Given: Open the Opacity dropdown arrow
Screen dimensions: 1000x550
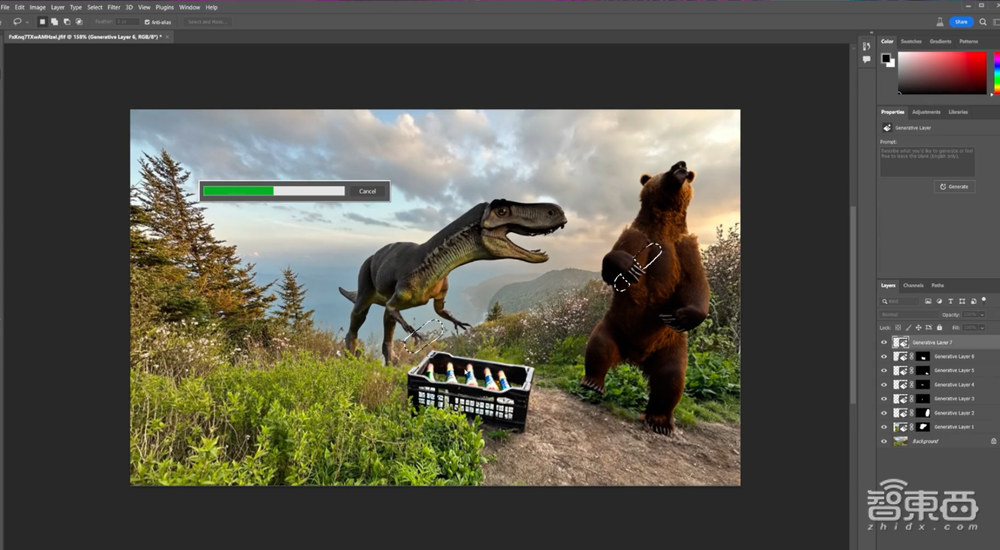Looking at the screenshot, I should (983, 314).
